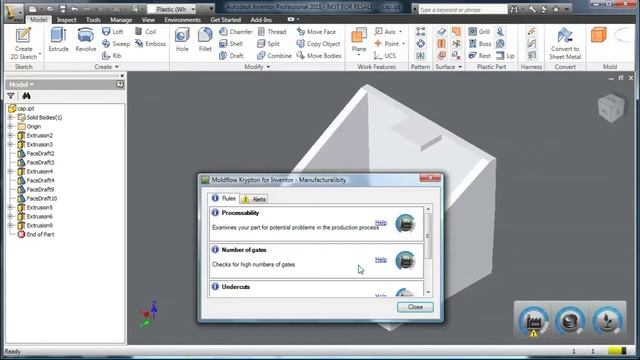The height and width of the screenshot is (360, 640).
Task: Activate the Emboss tool
Action: pyautogui.click(x=150, y=44)
